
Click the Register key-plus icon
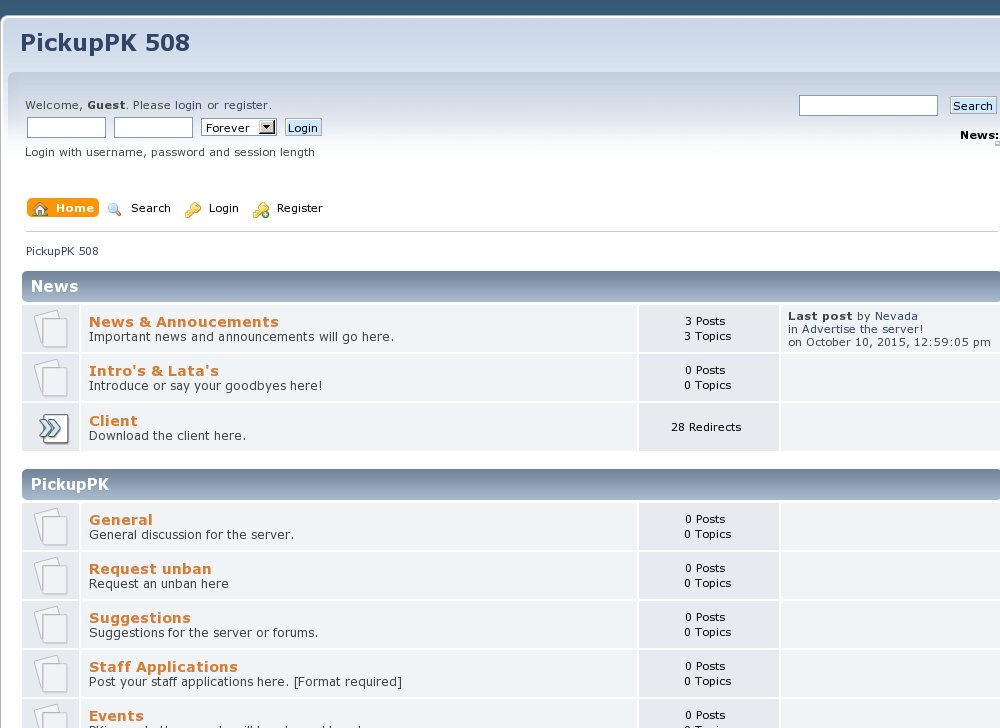tap(261, 209)
